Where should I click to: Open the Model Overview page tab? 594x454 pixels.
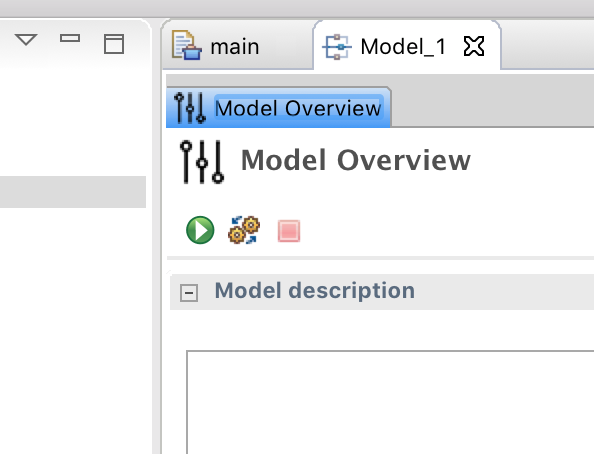coord(278,108)
